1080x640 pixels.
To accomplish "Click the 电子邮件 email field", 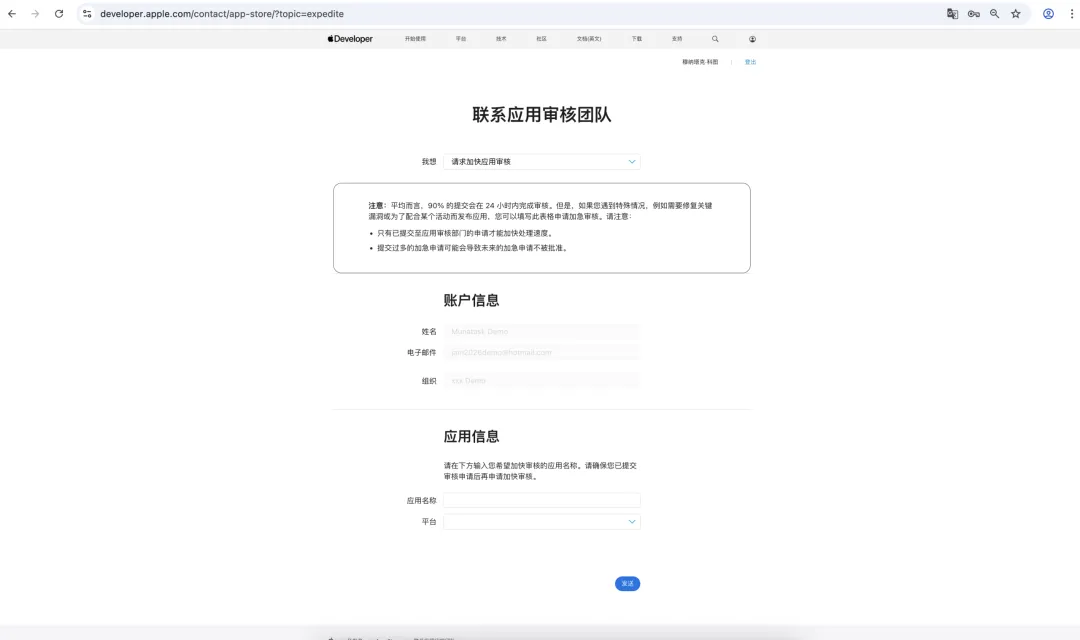I will point(542,352).
